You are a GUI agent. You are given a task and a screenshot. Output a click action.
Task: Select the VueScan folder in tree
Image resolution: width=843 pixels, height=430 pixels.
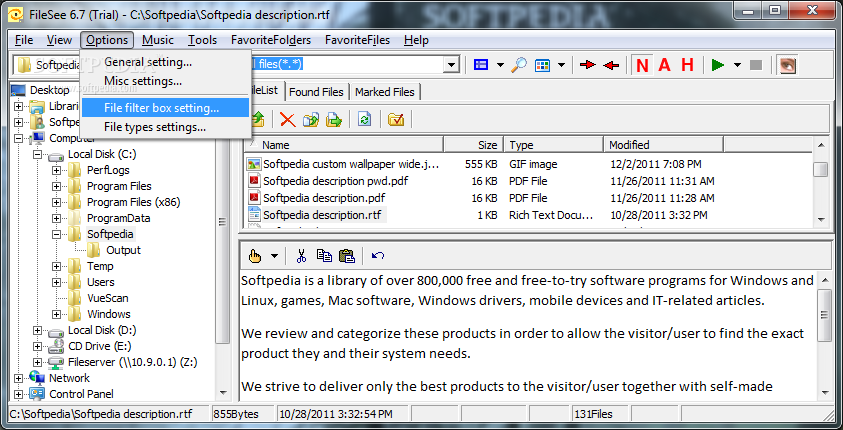point(108,298)
